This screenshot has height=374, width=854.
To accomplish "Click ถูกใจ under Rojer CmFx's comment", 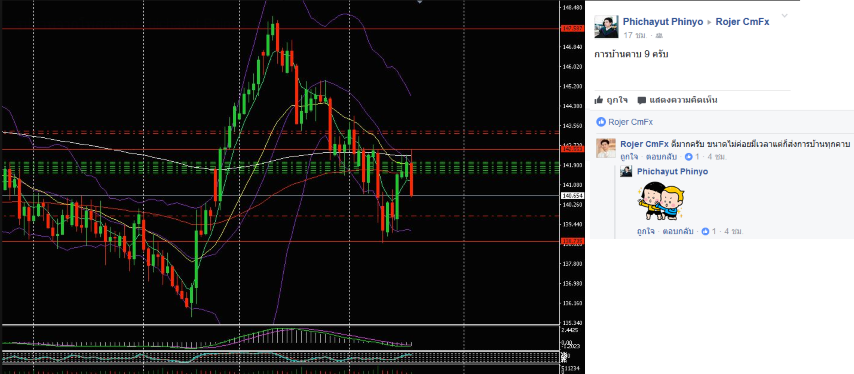I will [629, 157].
